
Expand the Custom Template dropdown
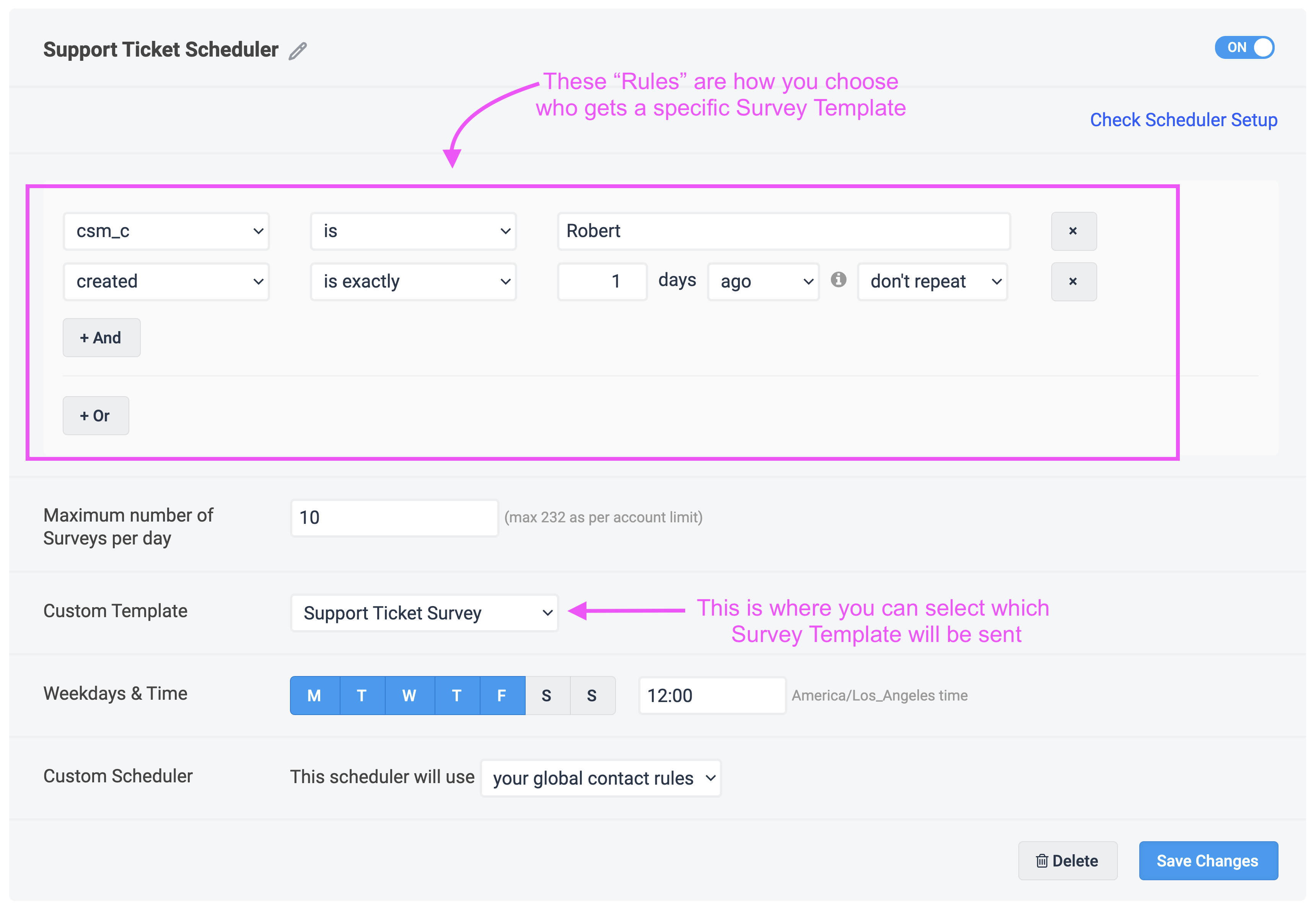[424, 613]
